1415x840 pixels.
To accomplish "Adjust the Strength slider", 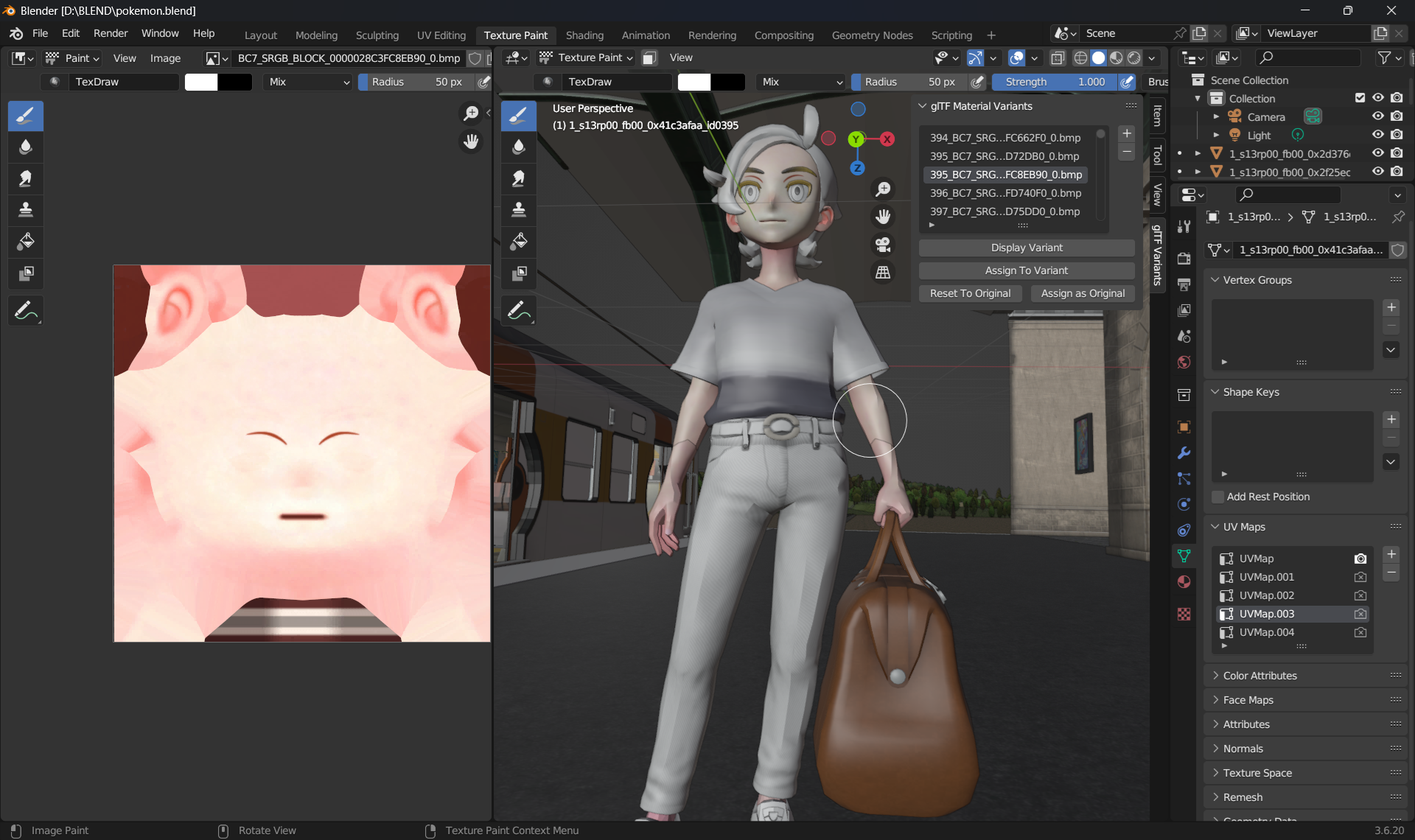I will point(1055,82).
